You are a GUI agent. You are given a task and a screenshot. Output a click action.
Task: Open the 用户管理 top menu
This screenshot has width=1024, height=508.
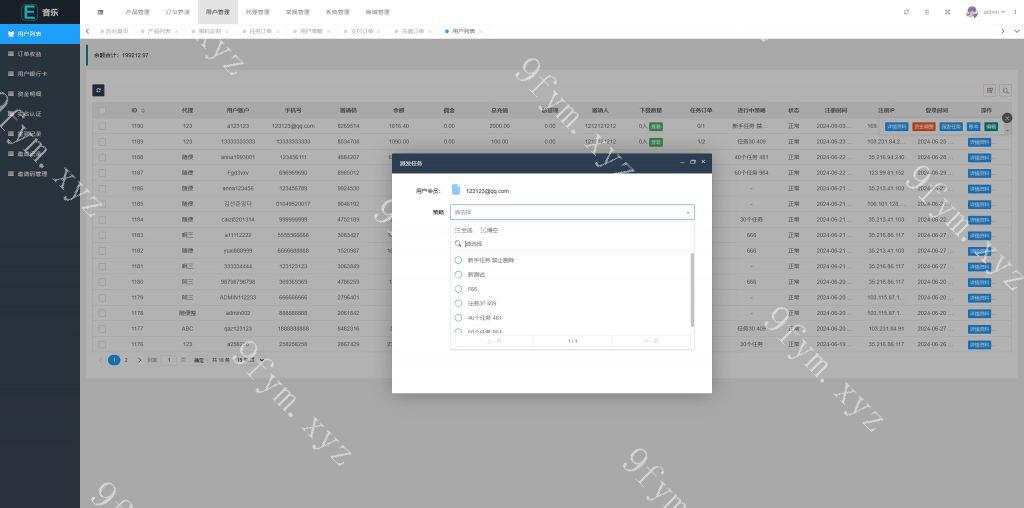217,12
